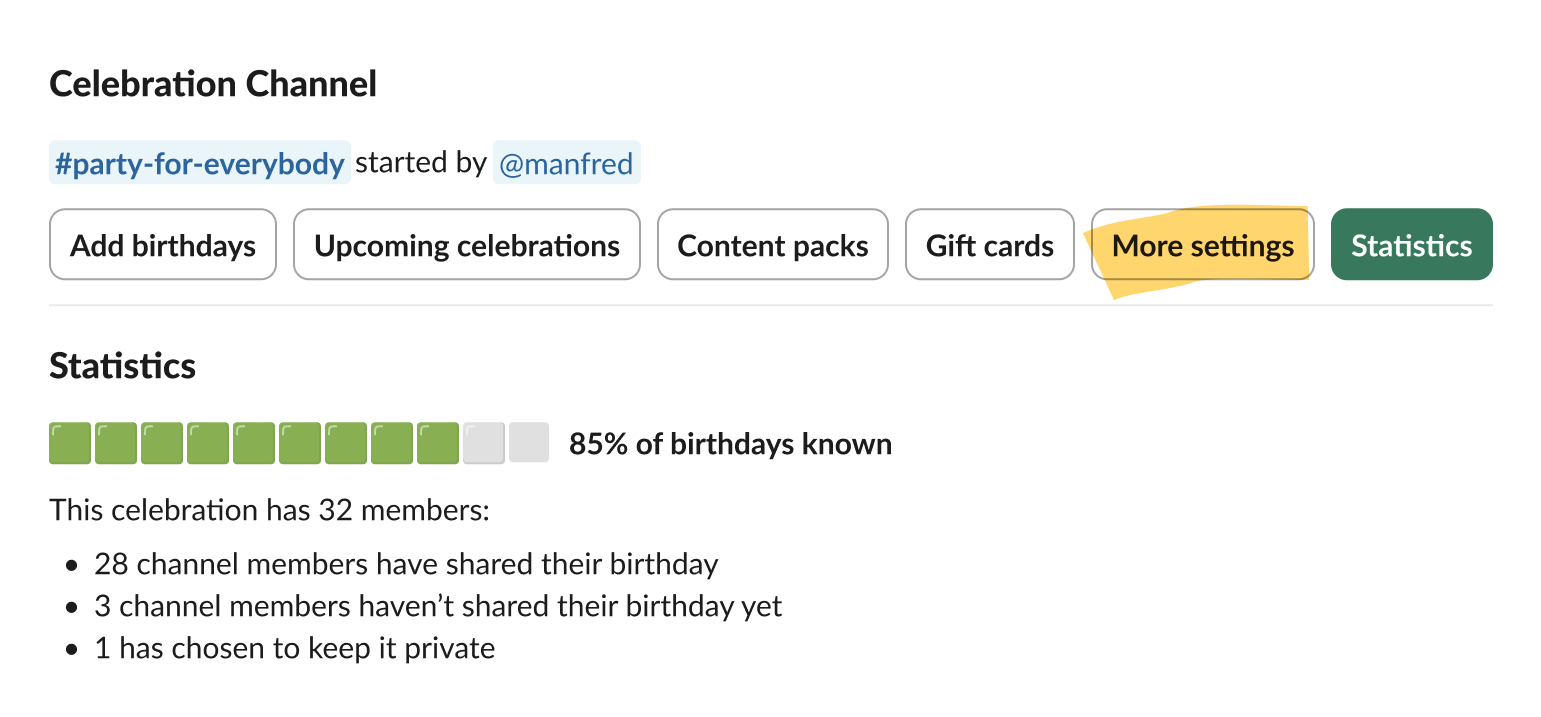Screen dimensions: 1541x717
Task: Click the Statistics section heading
Action: 122,366
